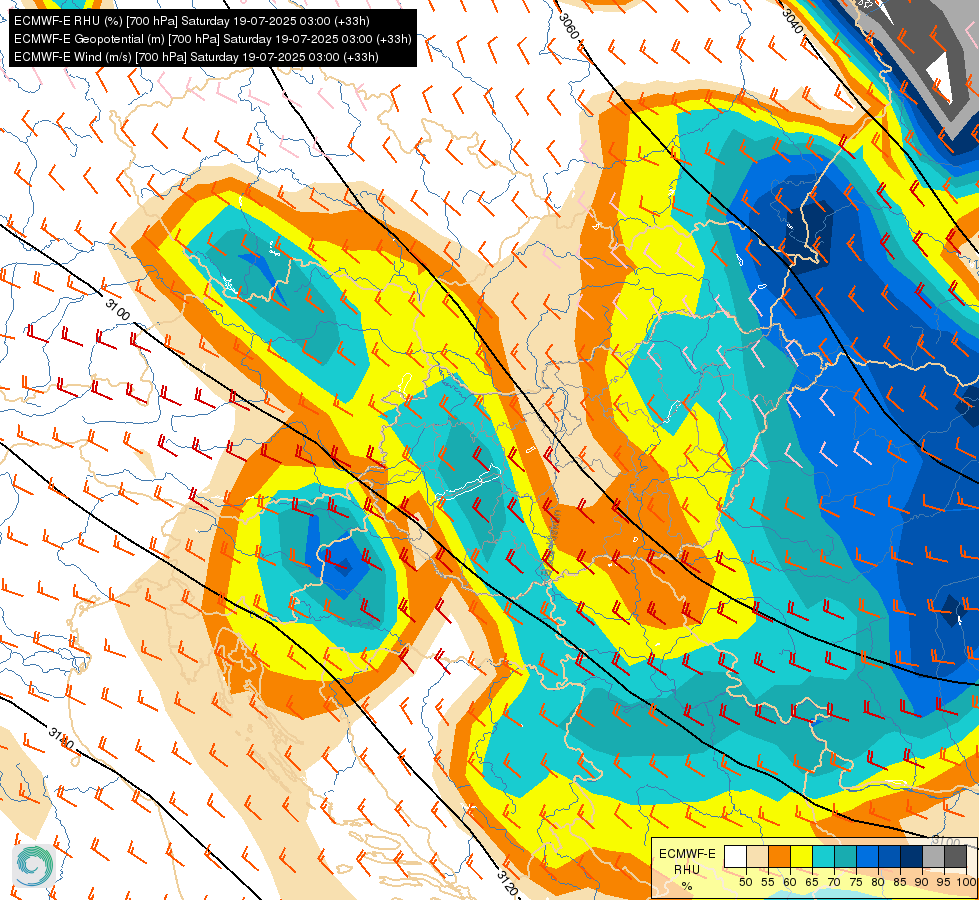Click the ECMWF-E legend title text

pyautogui.click(x=687, y=854)
